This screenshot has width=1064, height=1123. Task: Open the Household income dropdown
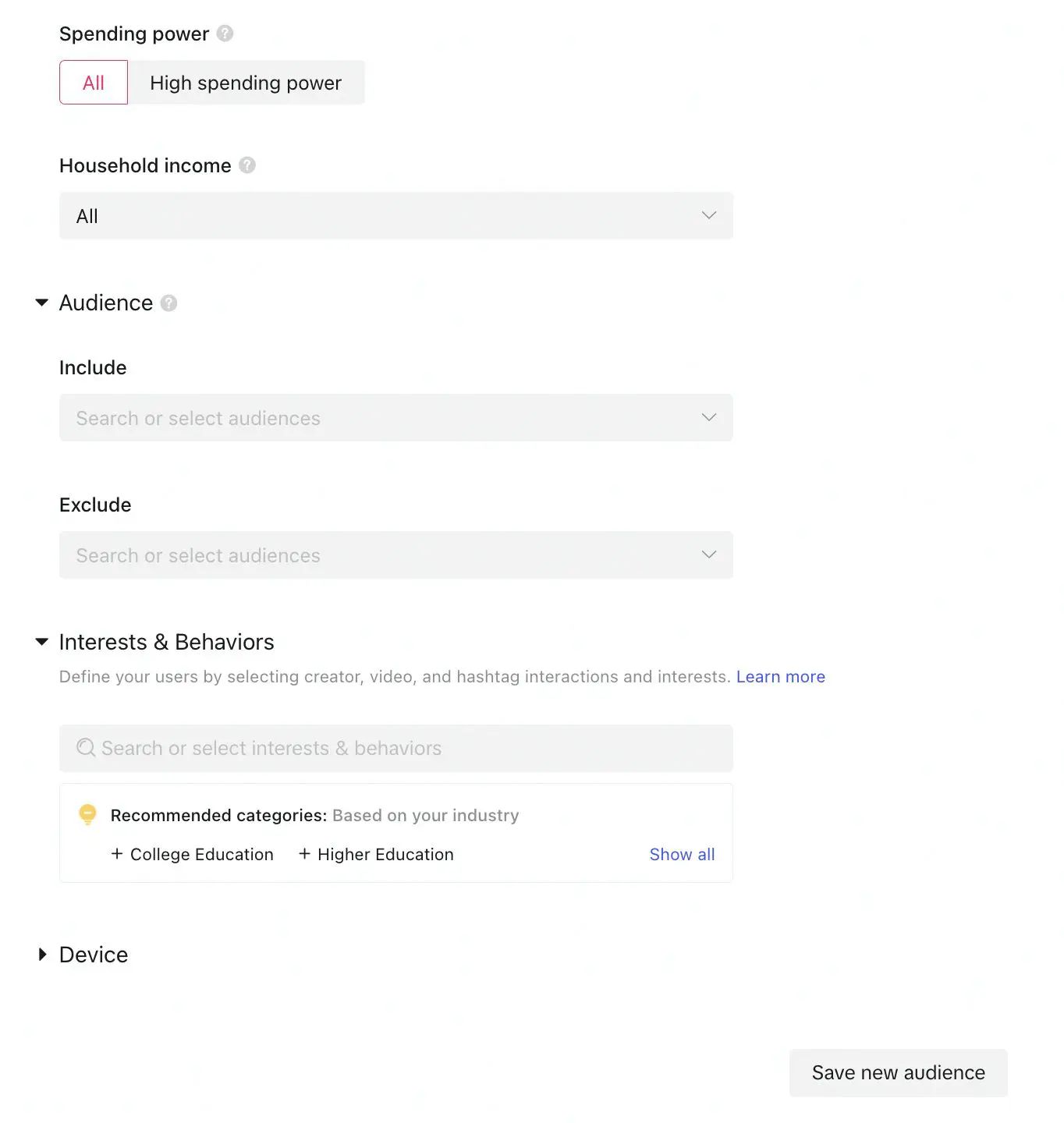[x=396, y=216]
